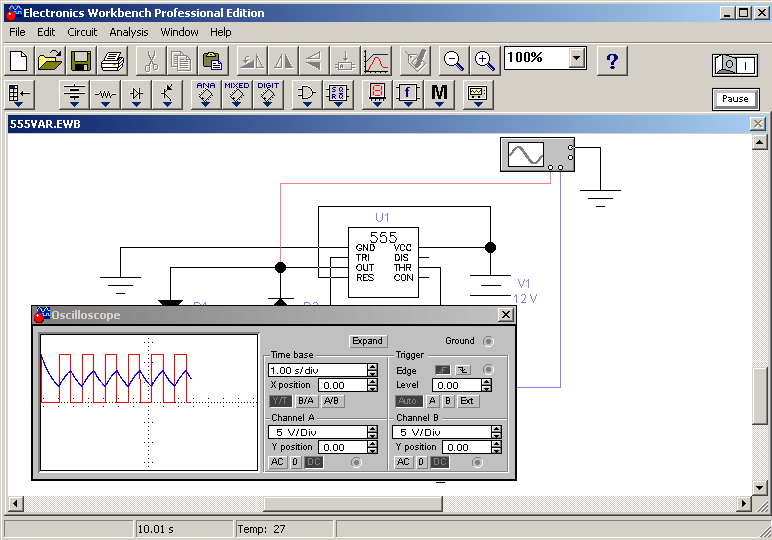The image size is (772, 540).
Task: Open the Analysis menu
Action: click(129, 32)
